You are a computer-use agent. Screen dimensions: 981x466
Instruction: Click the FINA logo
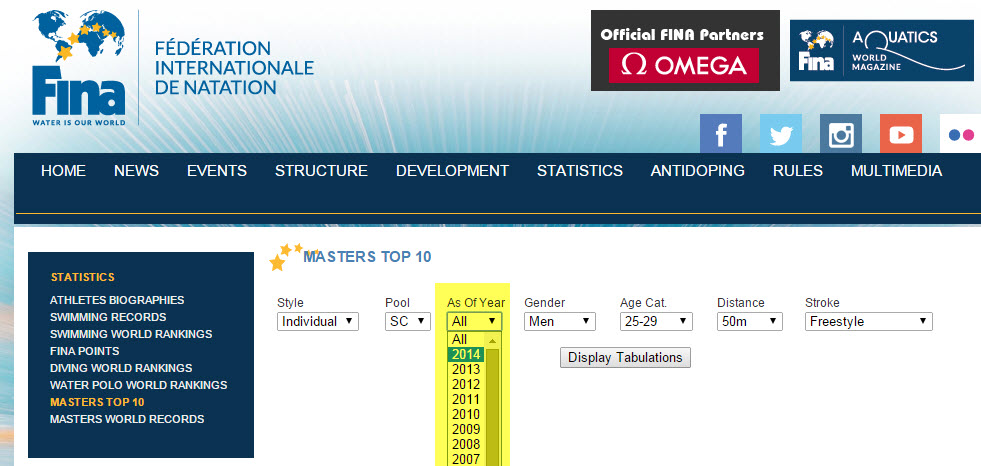click(x=78, y=68)
